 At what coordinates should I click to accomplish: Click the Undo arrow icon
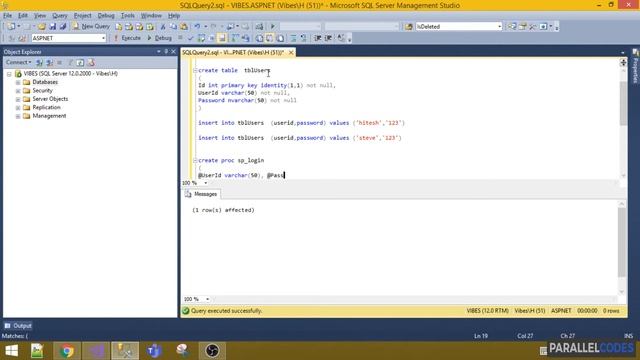pyautogui.click(x=197, y=27)
